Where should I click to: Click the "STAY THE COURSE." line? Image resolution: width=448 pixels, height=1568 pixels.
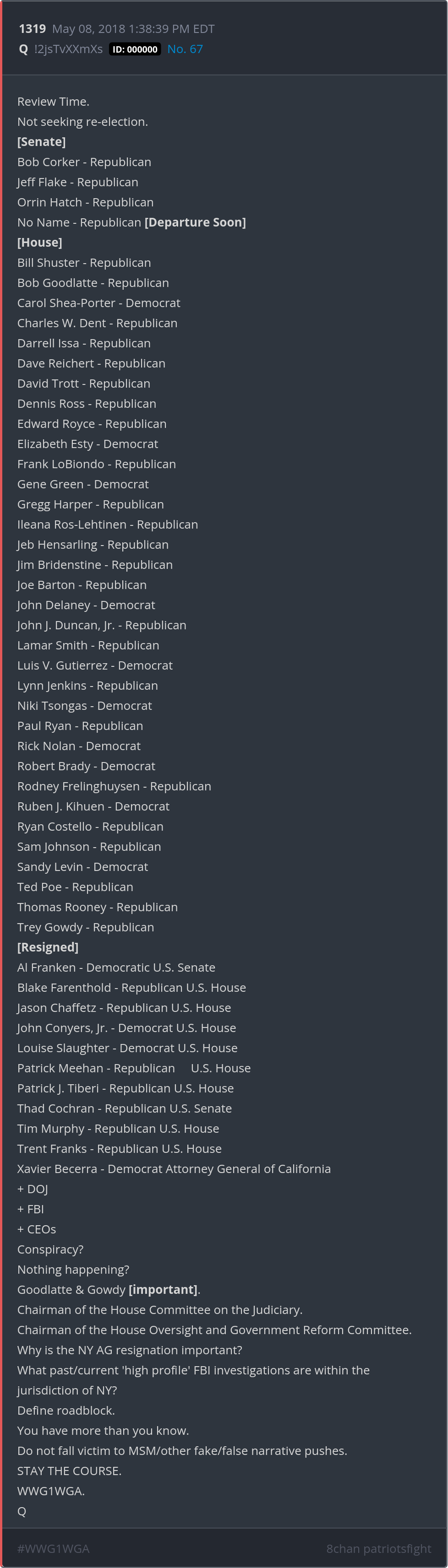[69, 1471]
